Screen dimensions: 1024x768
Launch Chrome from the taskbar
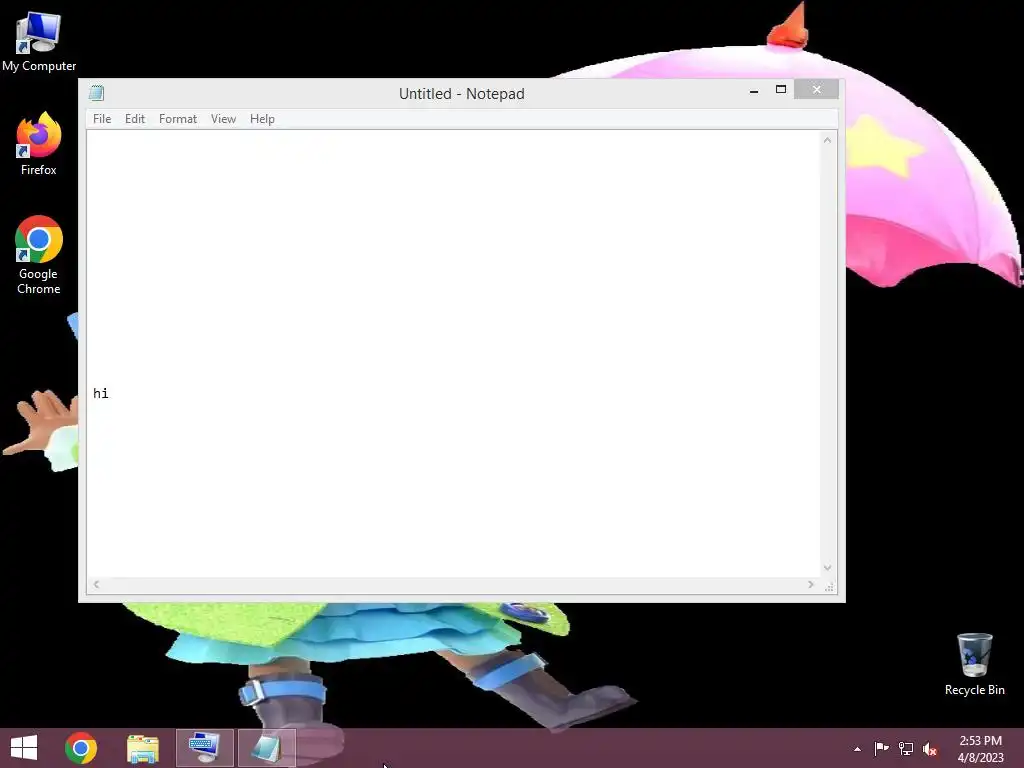coord(81,748)
